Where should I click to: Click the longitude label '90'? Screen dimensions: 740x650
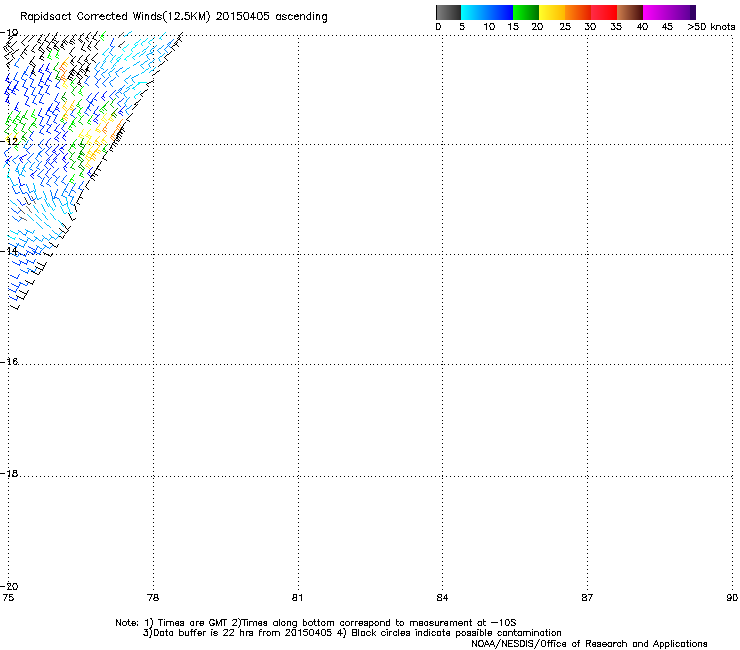(x=732, y=598)
